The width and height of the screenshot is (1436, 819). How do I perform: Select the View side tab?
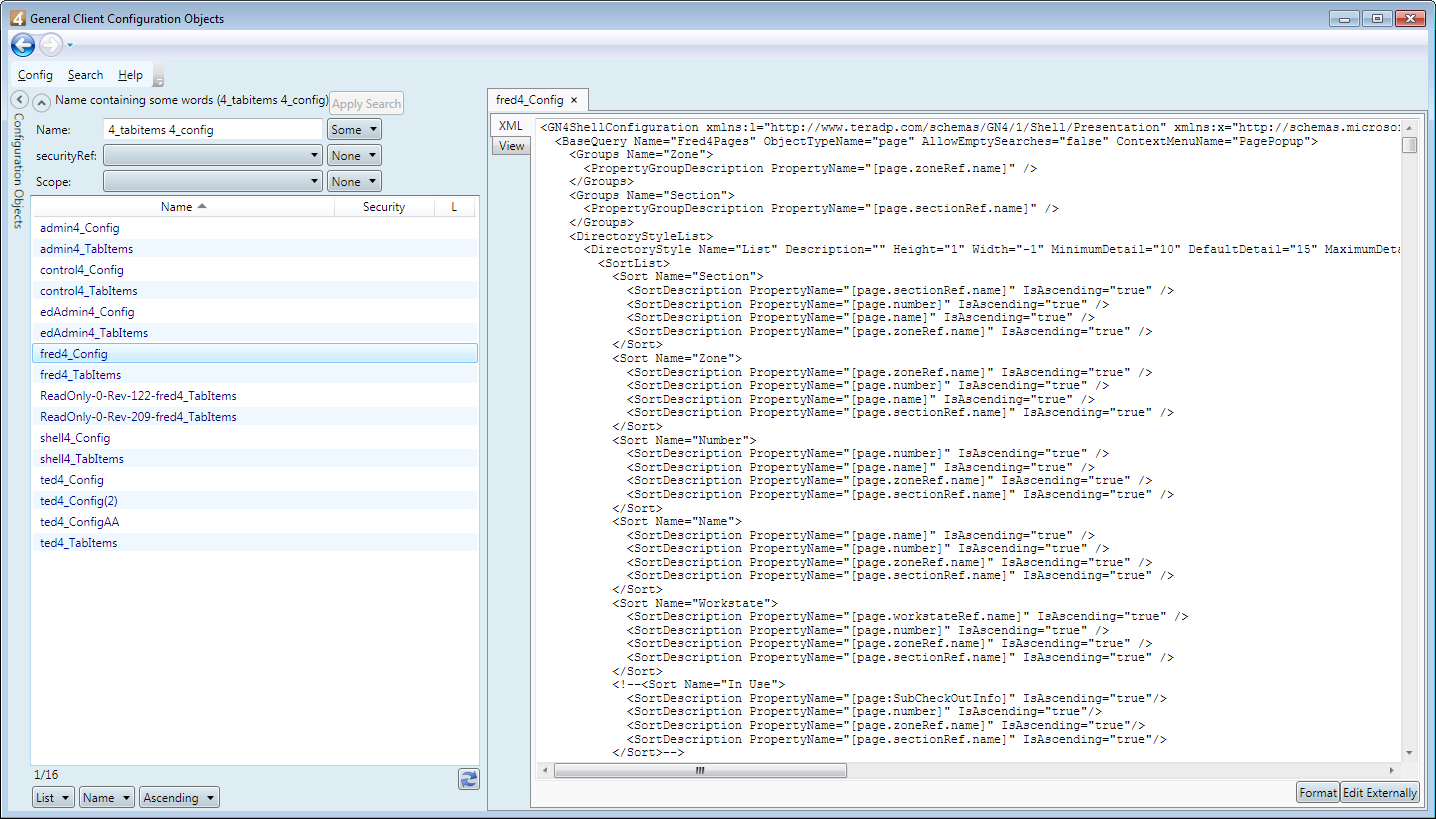[x=511, y=146]
